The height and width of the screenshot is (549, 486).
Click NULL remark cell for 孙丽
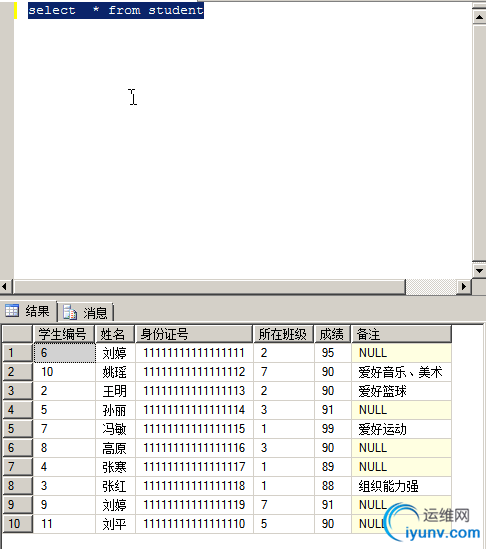point(401,410)
